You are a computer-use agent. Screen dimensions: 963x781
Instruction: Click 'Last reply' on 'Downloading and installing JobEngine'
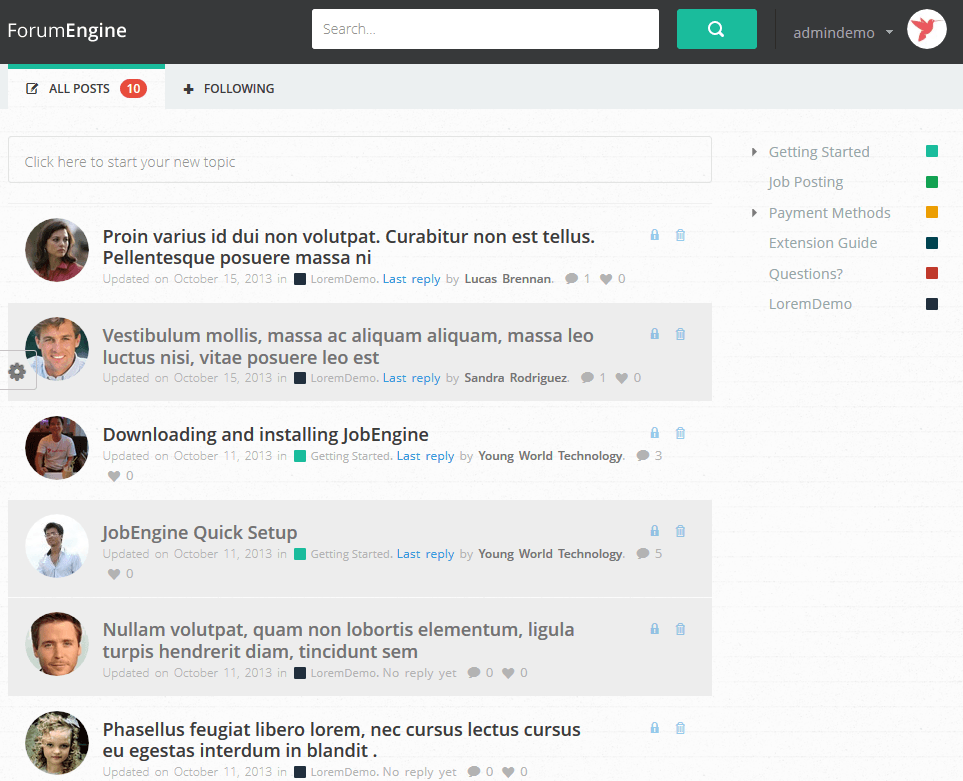coord(426,456)
